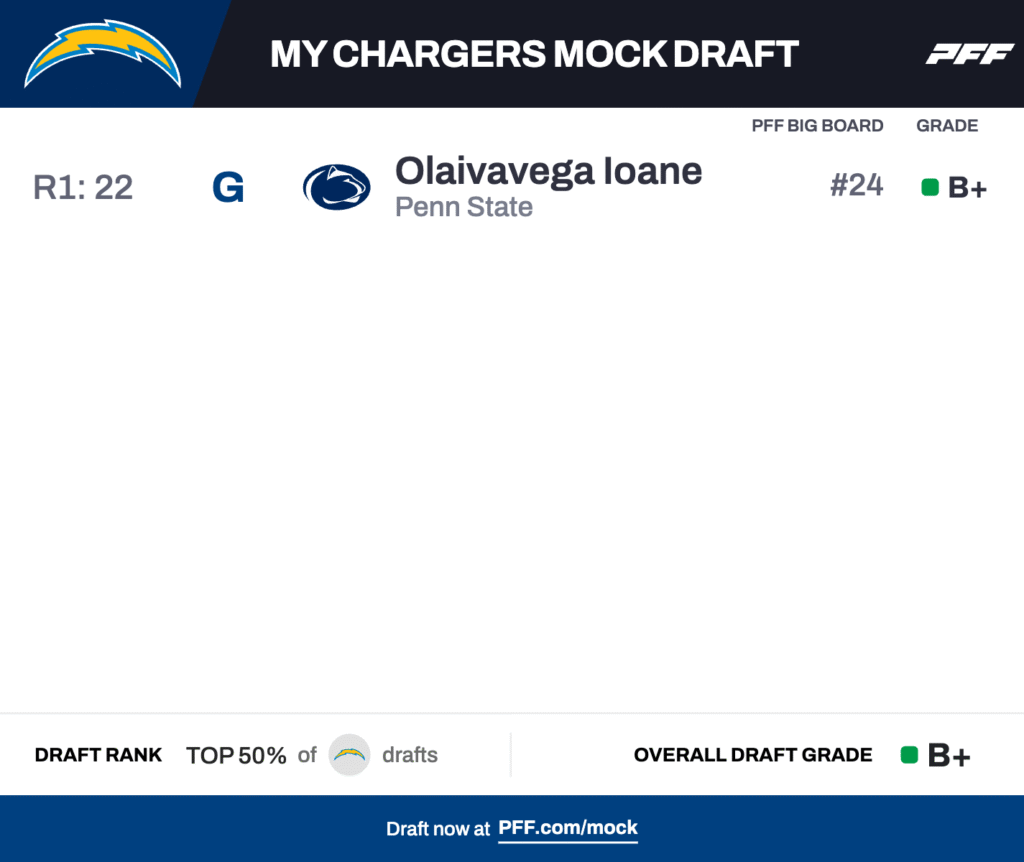Click the TOP 50% text

[x=236, y=755]
